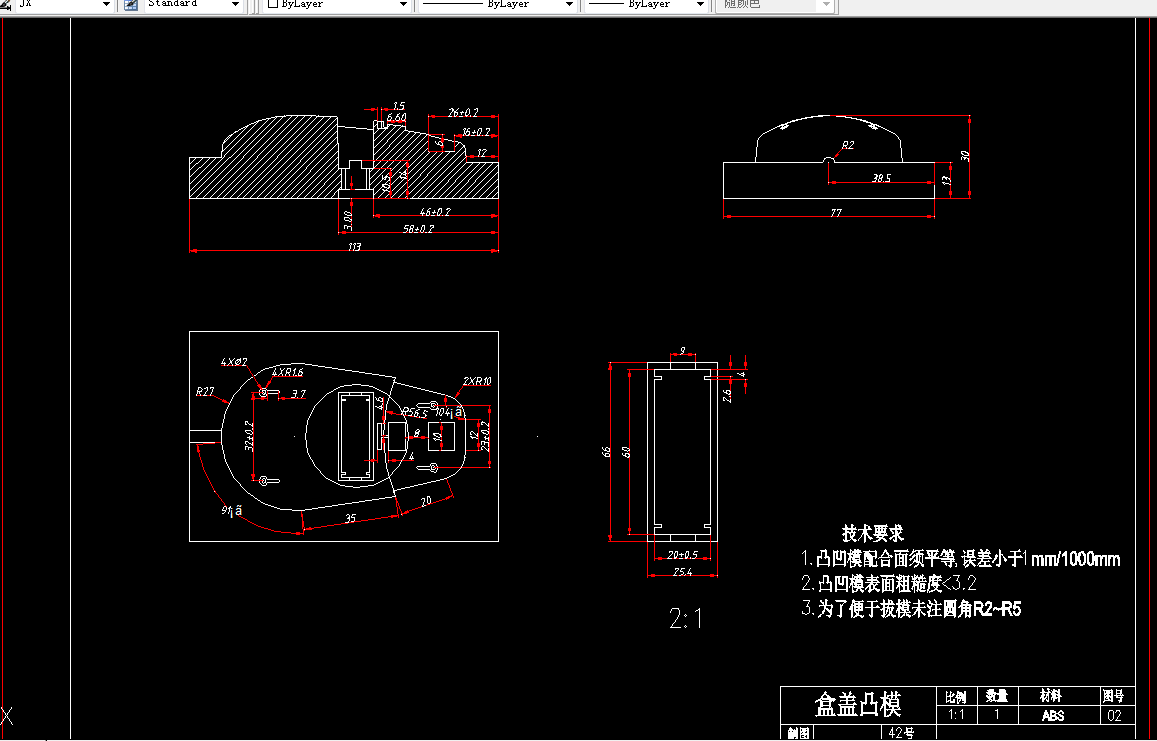
Task: Select the 30 height dimension
Action: [964, 156]
